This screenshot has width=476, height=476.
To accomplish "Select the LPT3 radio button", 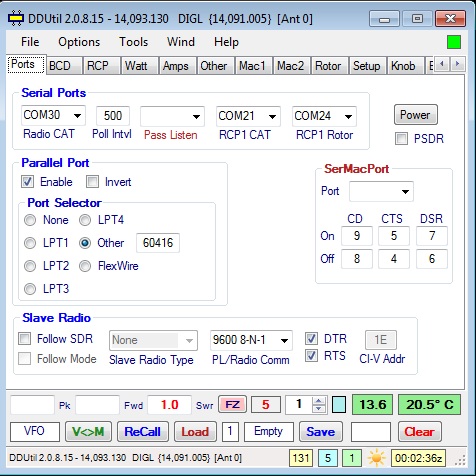I will tap(30, 289).
